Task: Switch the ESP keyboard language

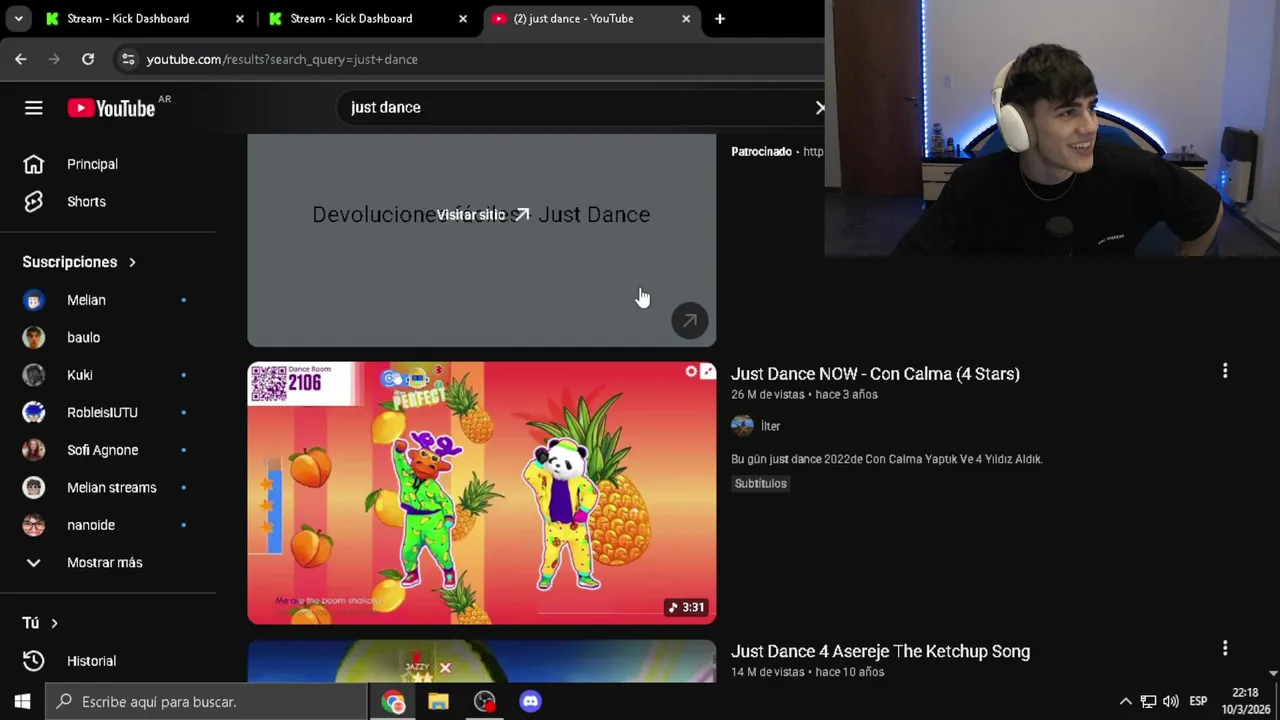Action: (1198, 702)
